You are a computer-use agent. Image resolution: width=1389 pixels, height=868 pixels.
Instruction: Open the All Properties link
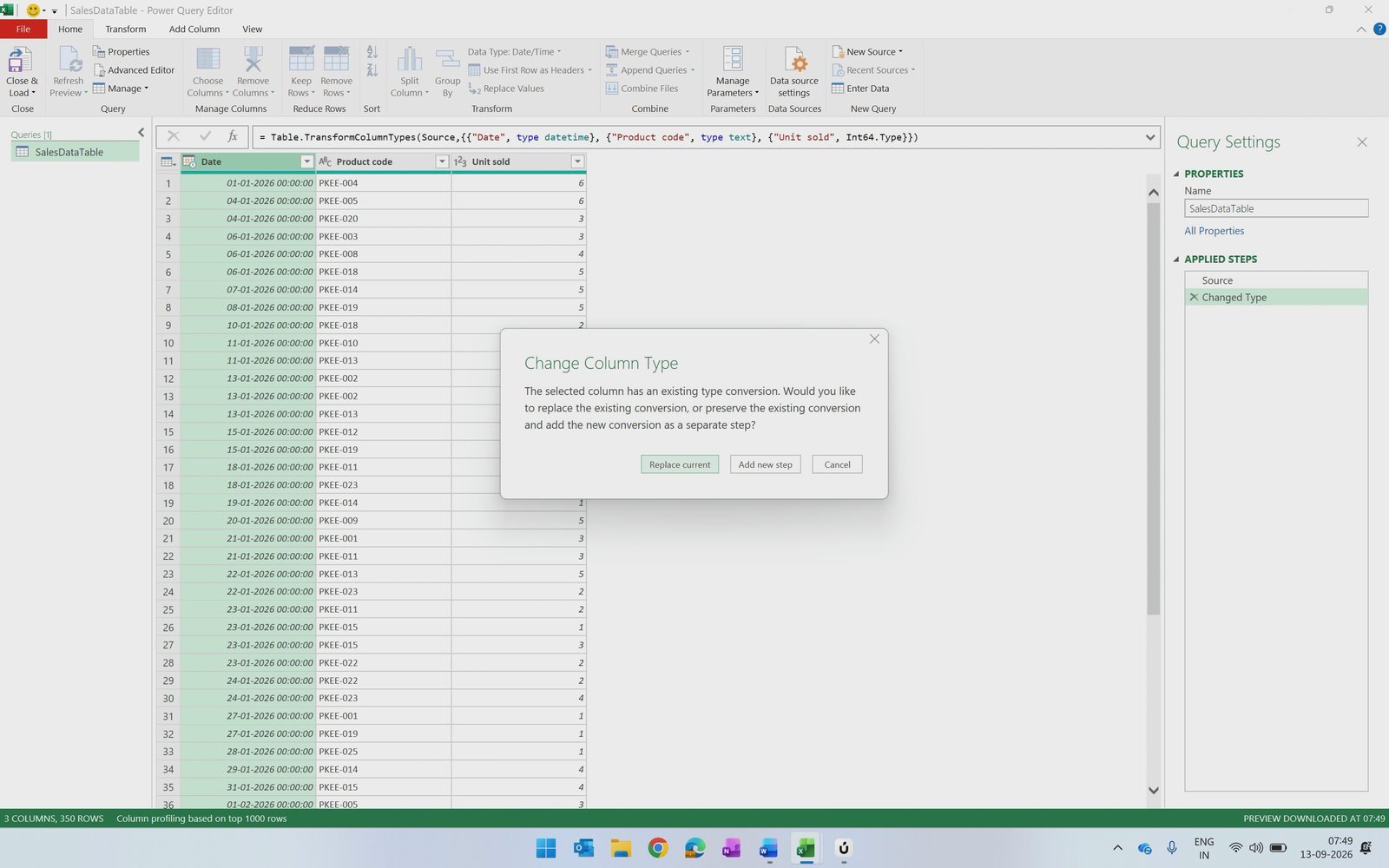tap(1214, 231)
